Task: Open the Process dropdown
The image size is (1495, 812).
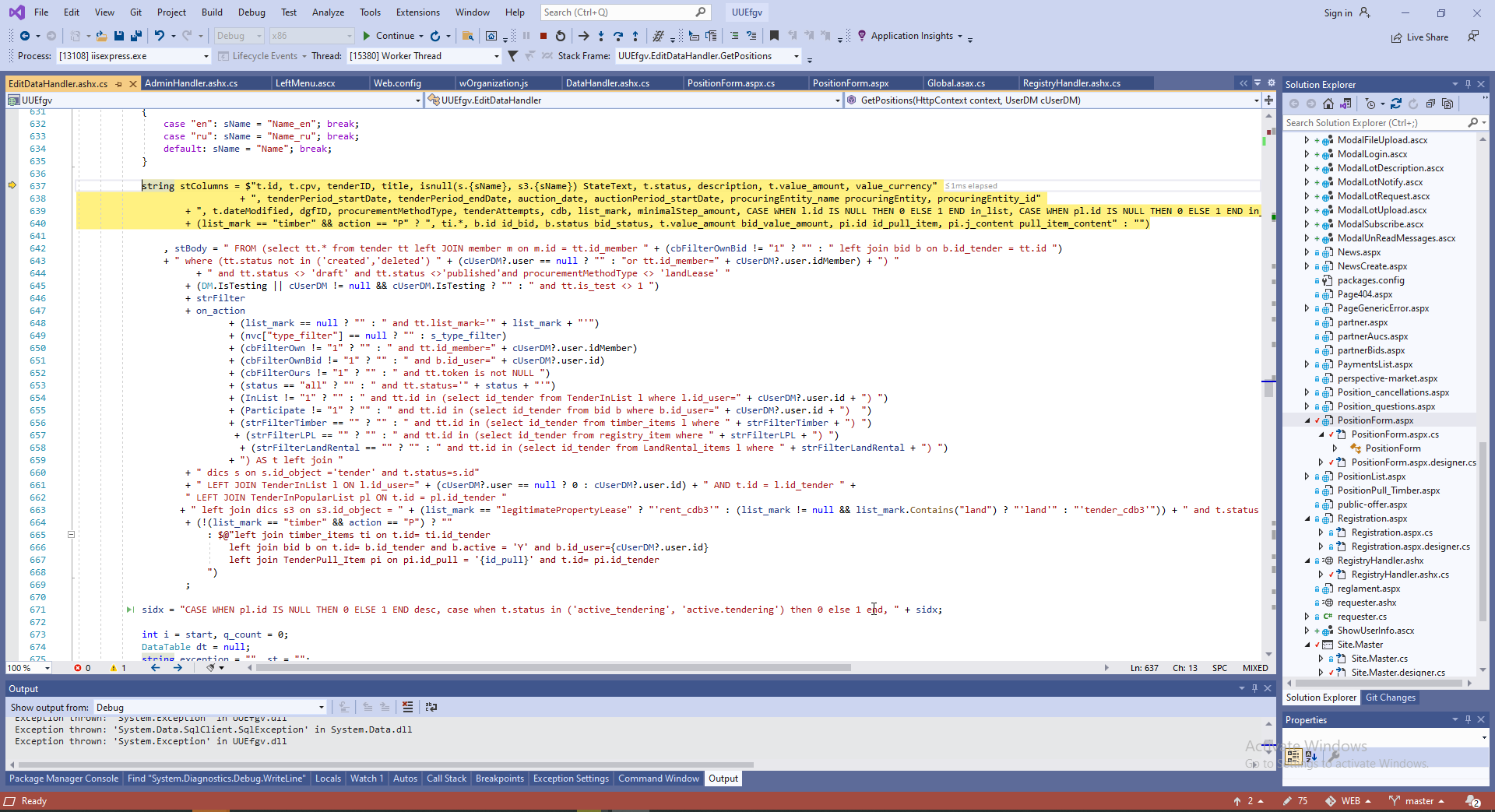Action: click(x=134, y=56)
